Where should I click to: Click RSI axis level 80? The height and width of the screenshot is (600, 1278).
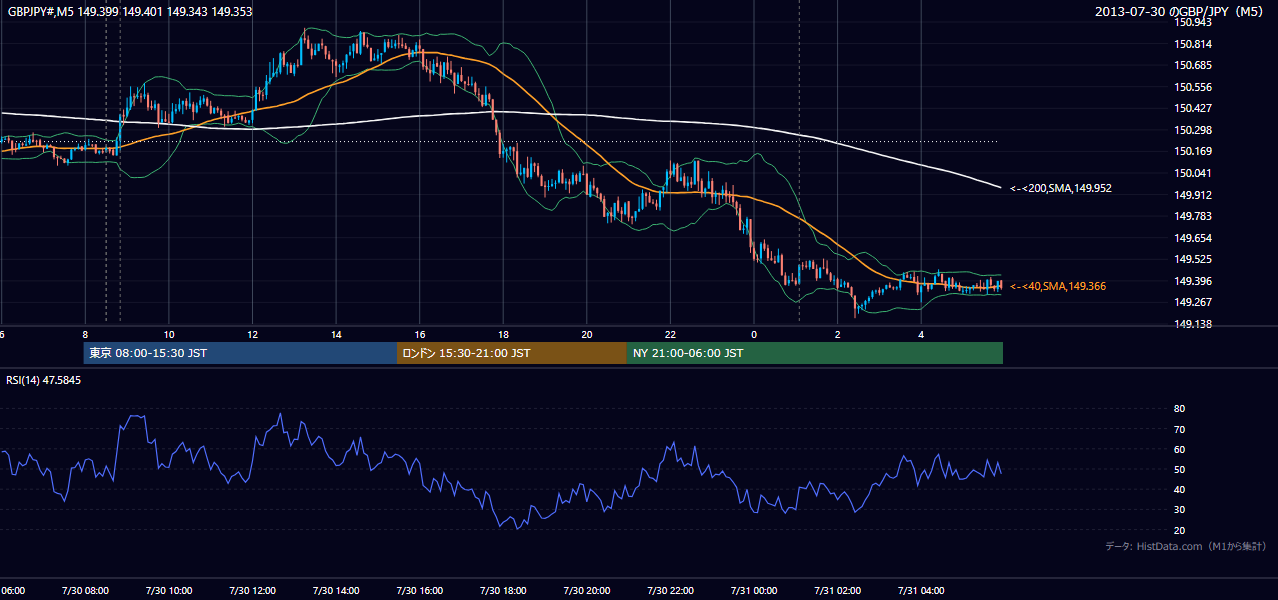[x=1180, y=409]
